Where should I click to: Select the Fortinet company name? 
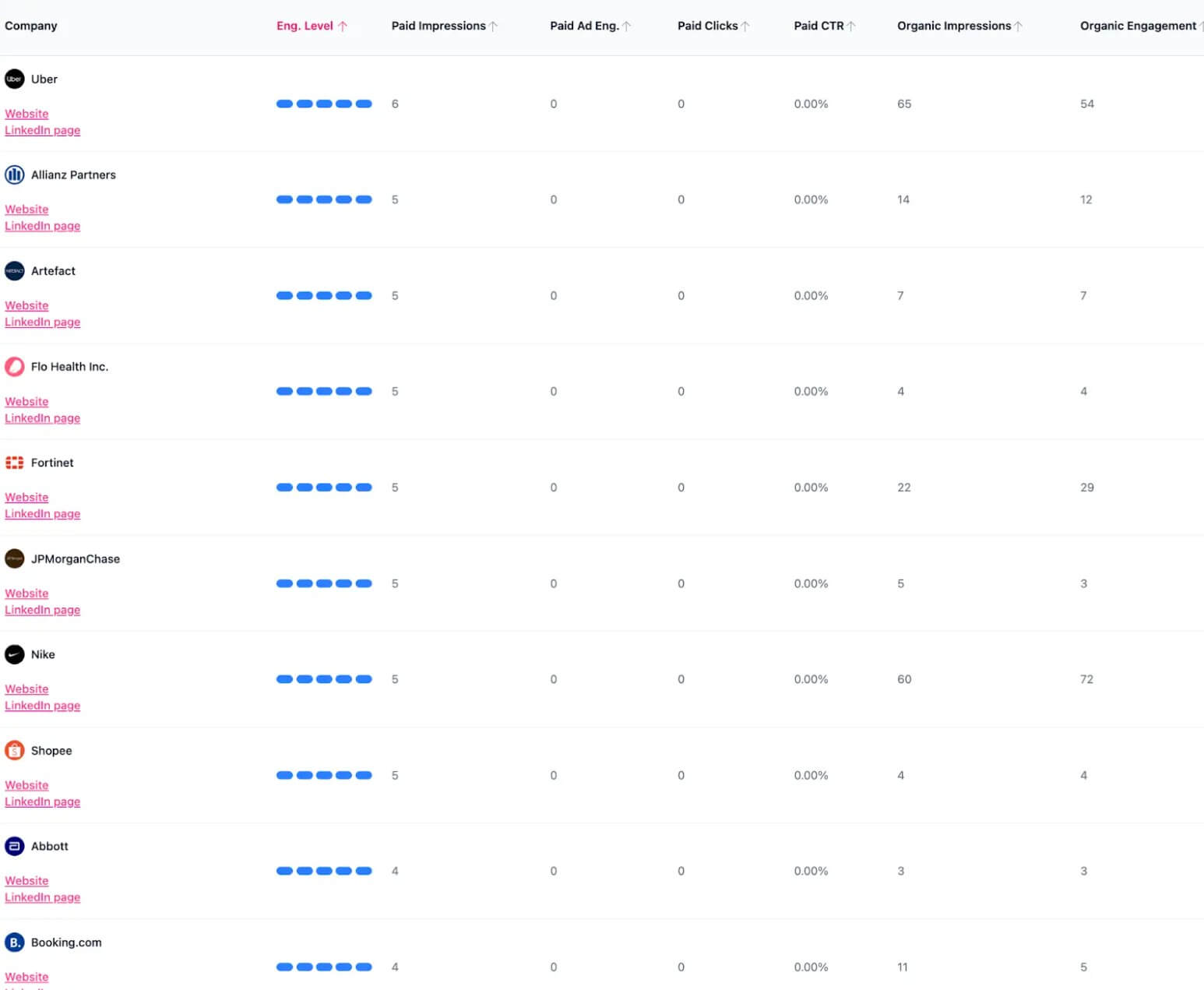[52, 463]
